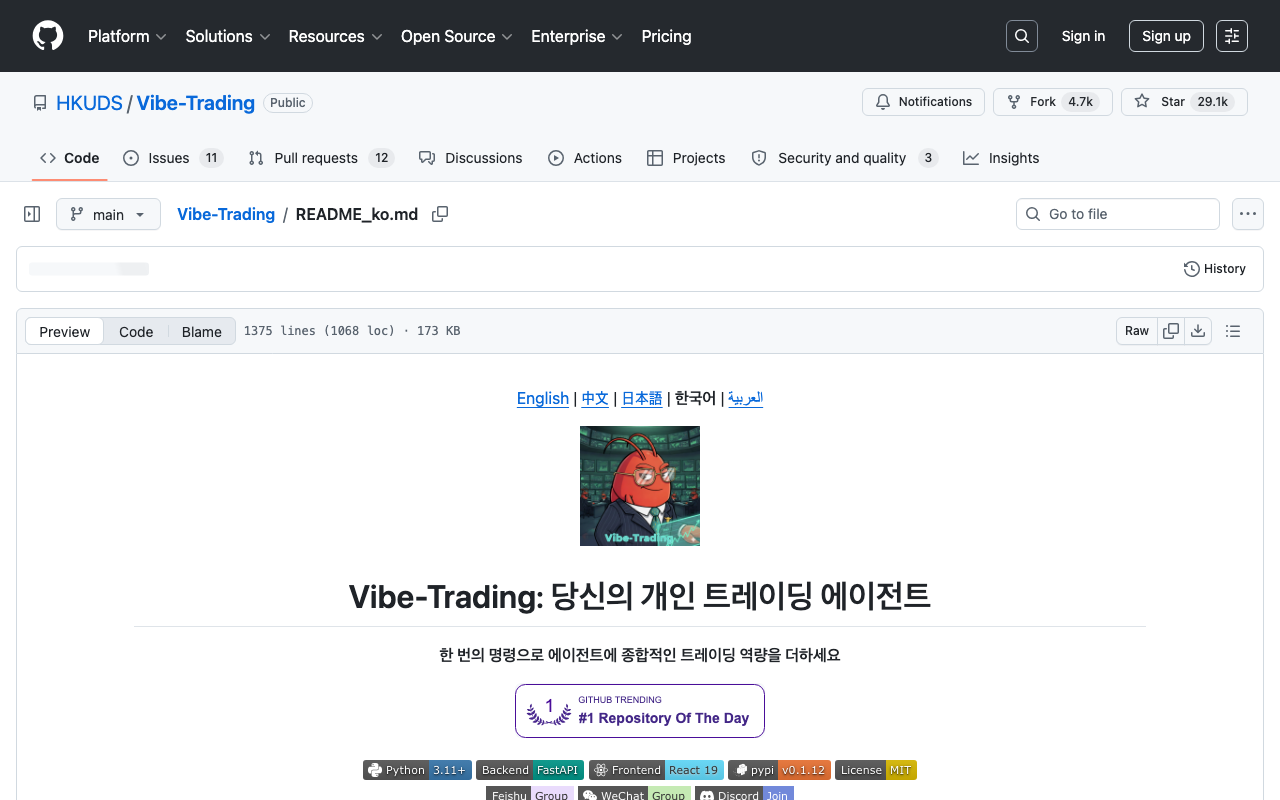
Task: Click the star count 29.1k
Action: (1212, 102)
